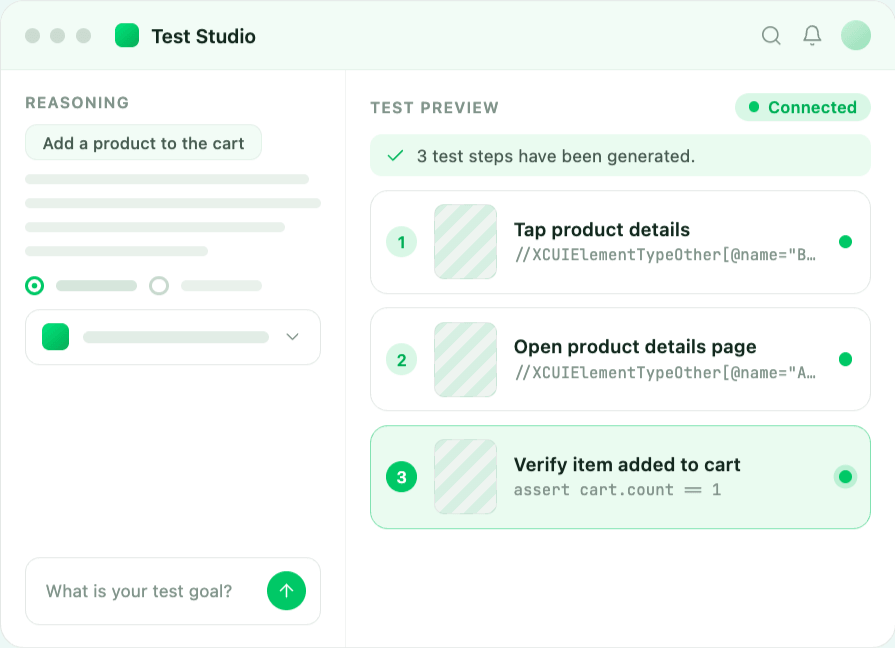
Task: Select 'Verify item added to cart' step card
Action: (620, 477)
